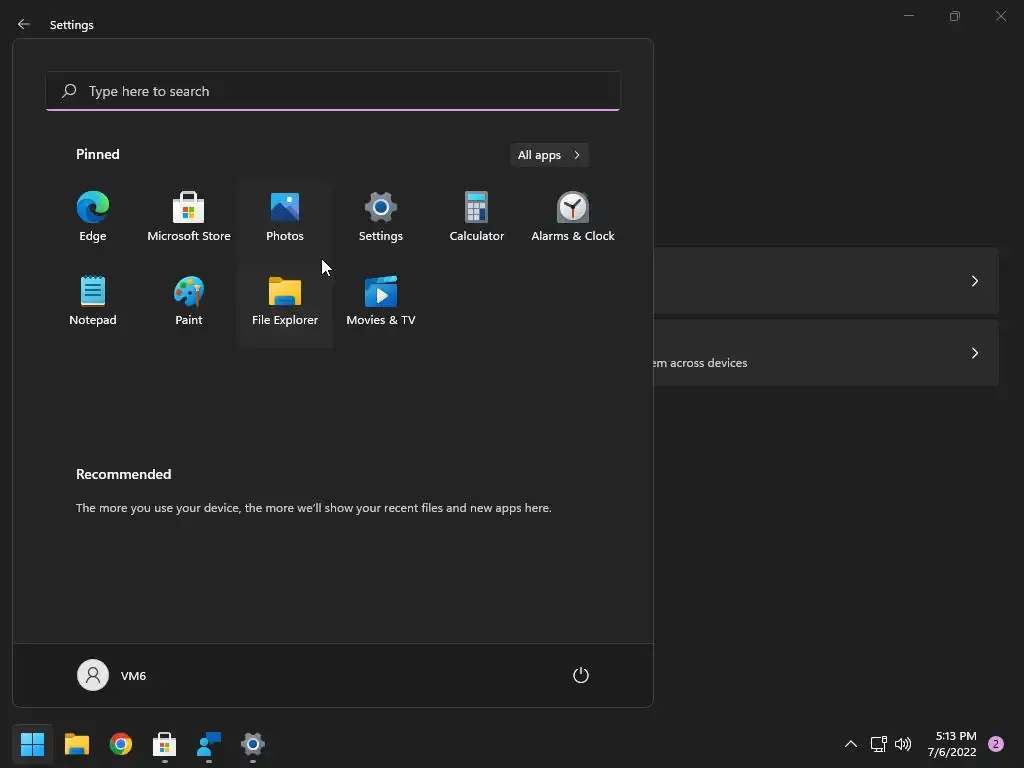Screen dimensions: 1024x768
Task: Show hidden system tray icons
Action: coord(851,744)
